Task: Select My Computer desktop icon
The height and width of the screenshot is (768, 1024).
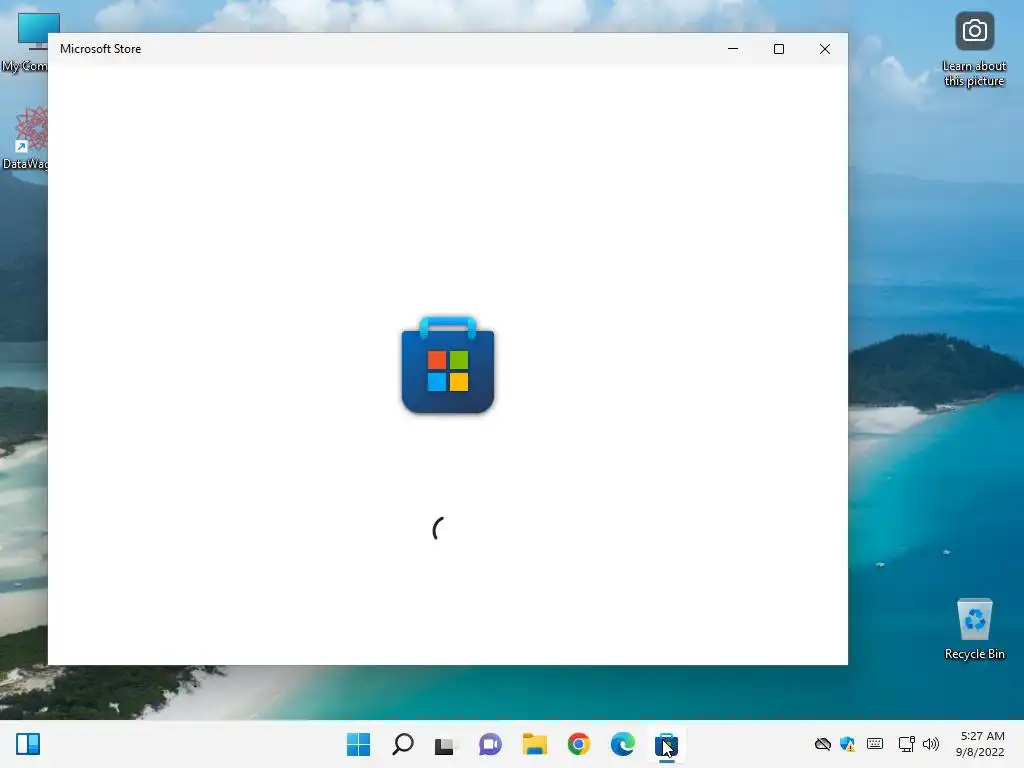Action: (24, 42)
